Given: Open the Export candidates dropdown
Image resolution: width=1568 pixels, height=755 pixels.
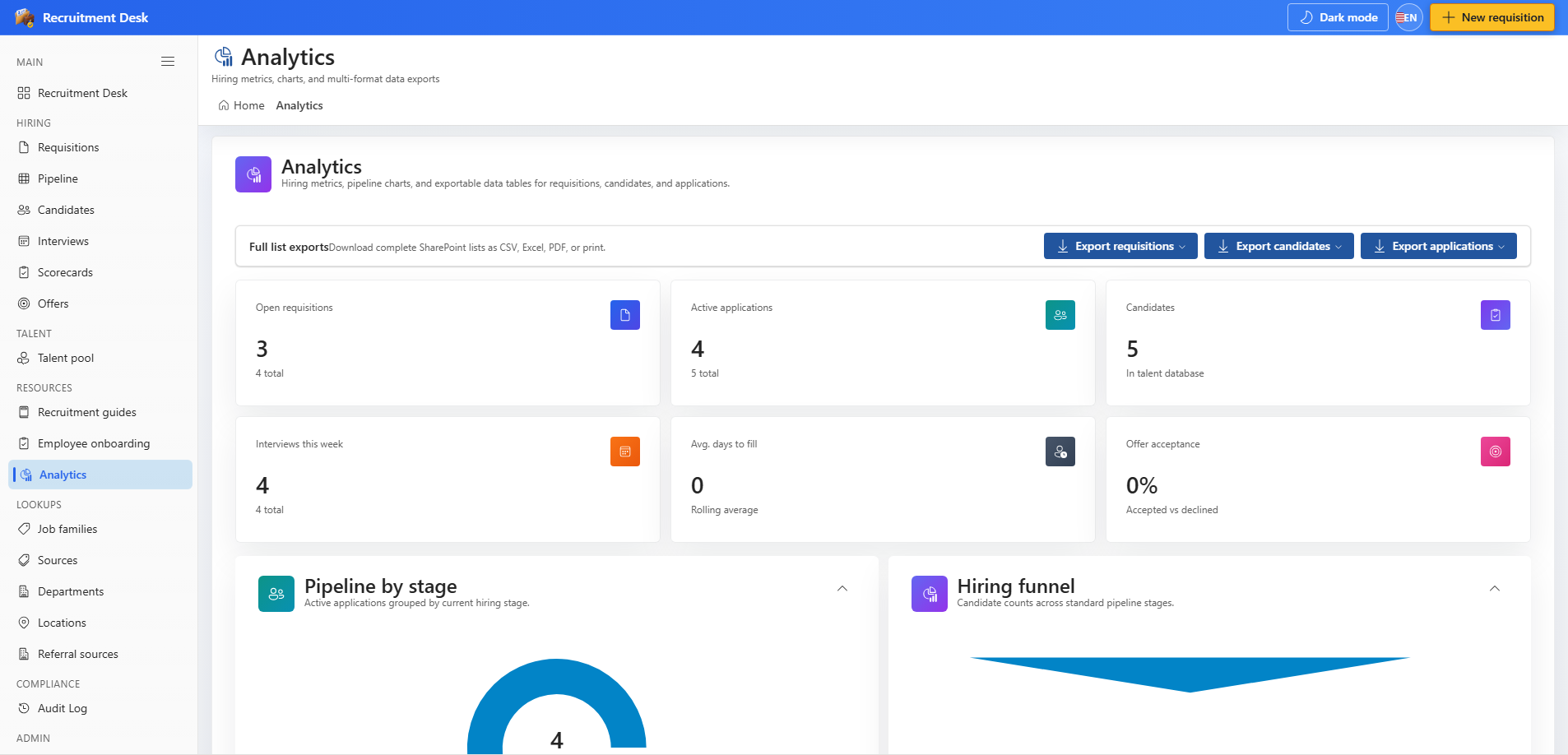Looking at the screenshot, I should coord(1279,246).
